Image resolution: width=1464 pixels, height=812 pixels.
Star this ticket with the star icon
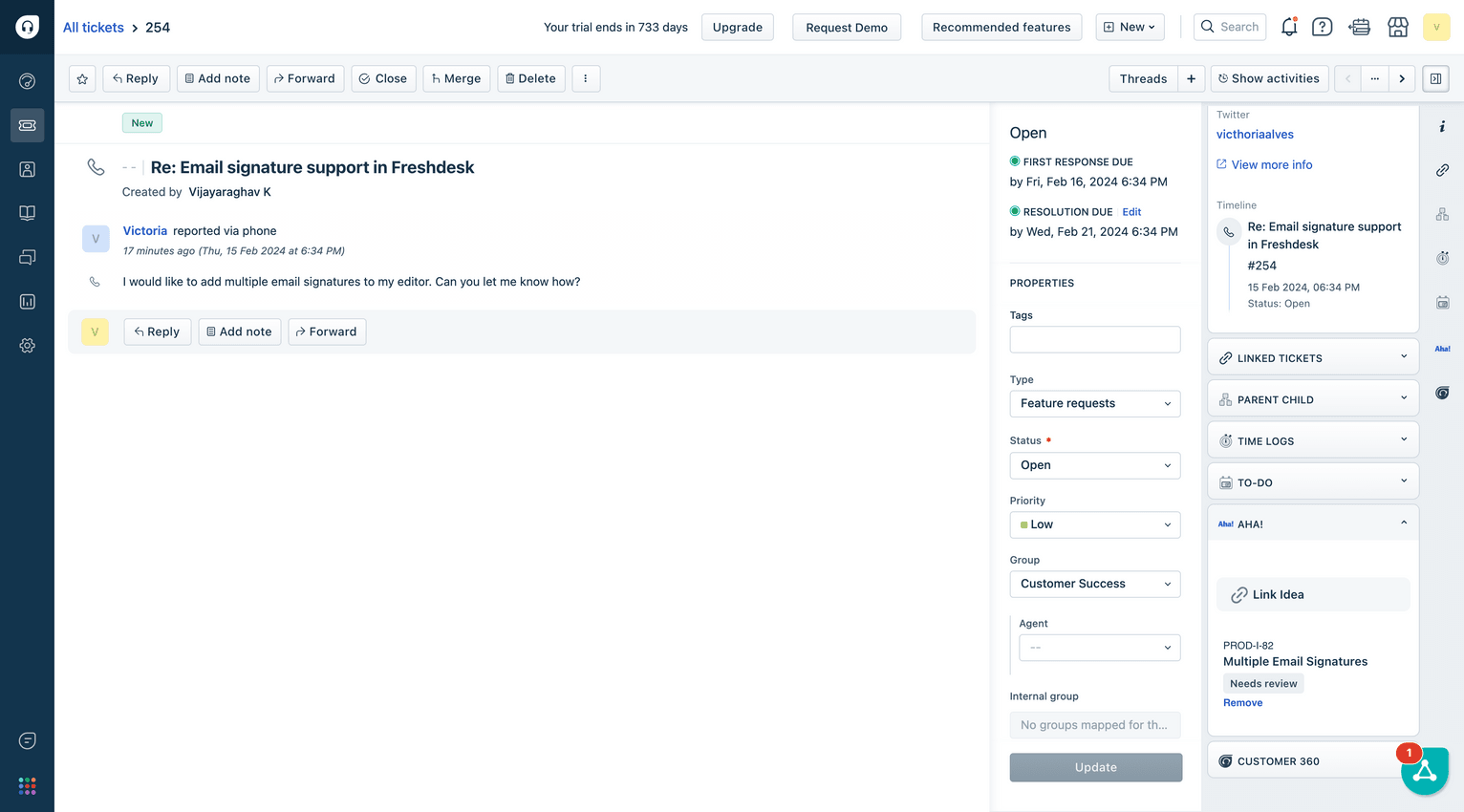point(82,78)
